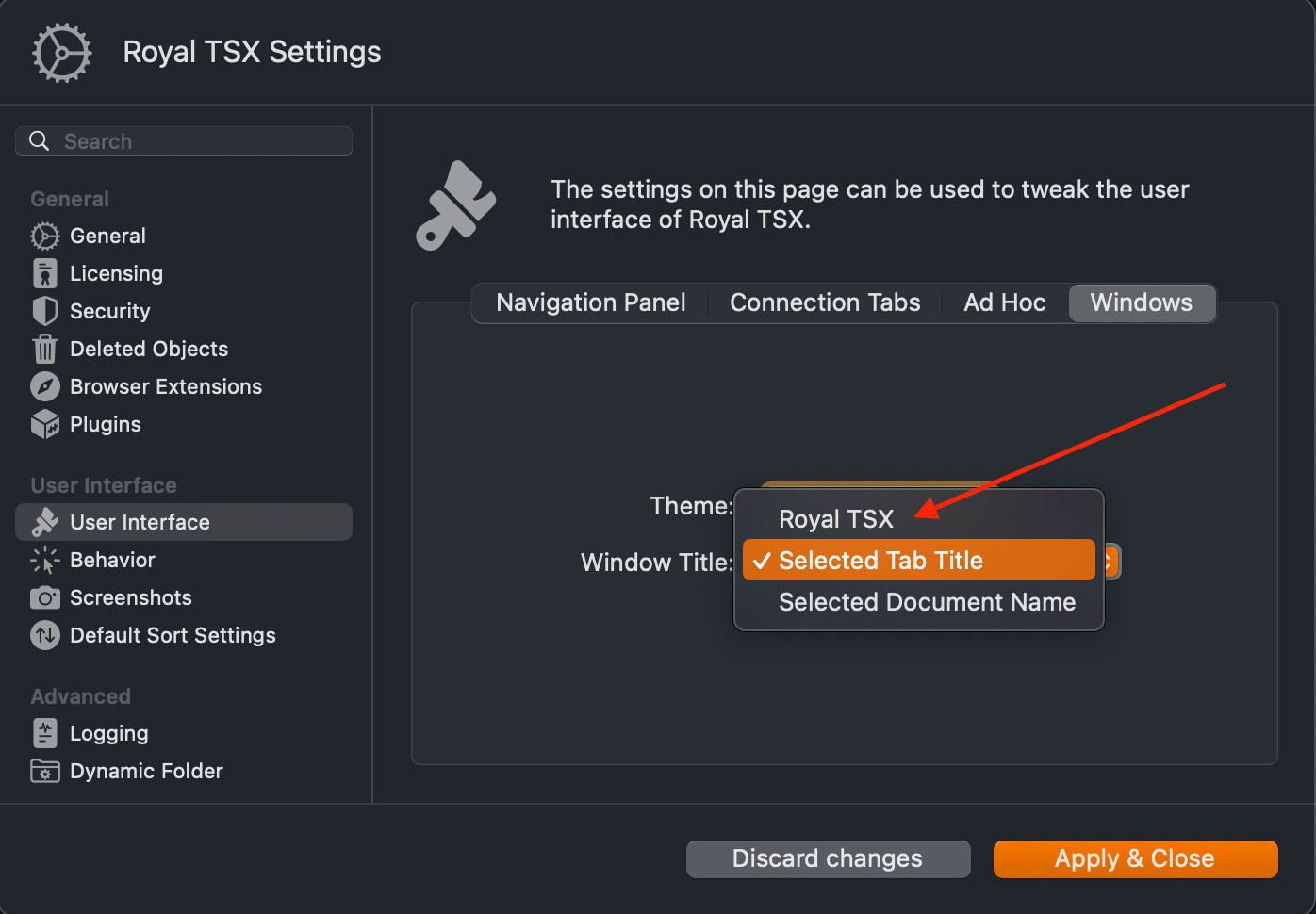This screenshot has width=1316, height=914.
Task: Switch to the Ad Hoc tab
Action: click(x=1005, y=302)
